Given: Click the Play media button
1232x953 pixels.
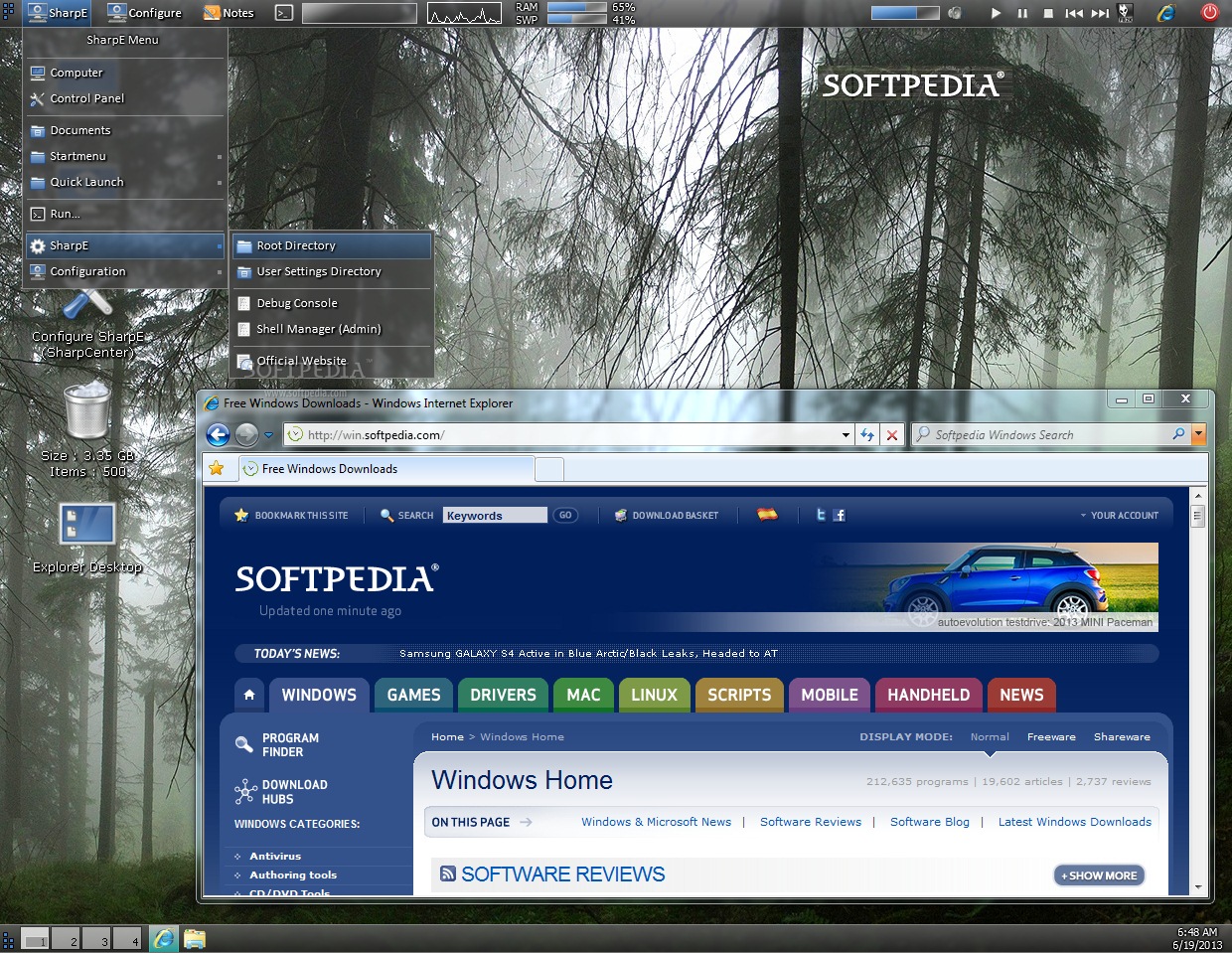Looking at the screenshot, I should 996,13.
